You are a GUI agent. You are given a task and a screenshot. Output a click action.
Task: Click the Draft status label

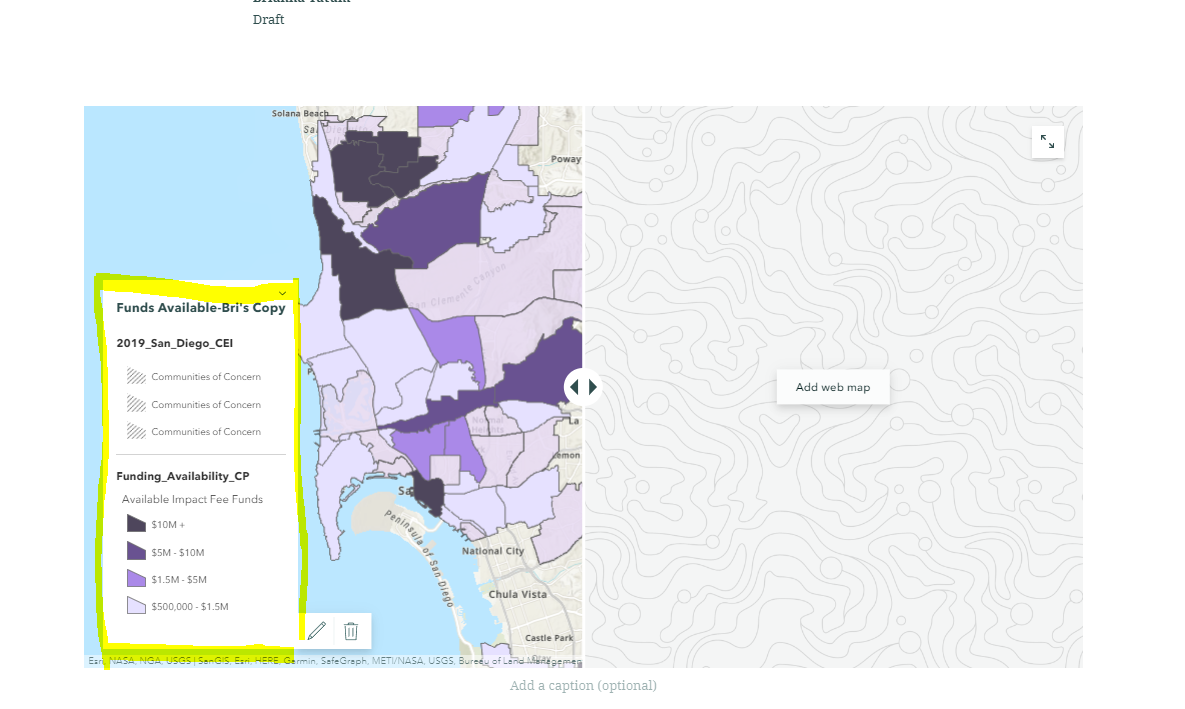click(x=268, y=19)
